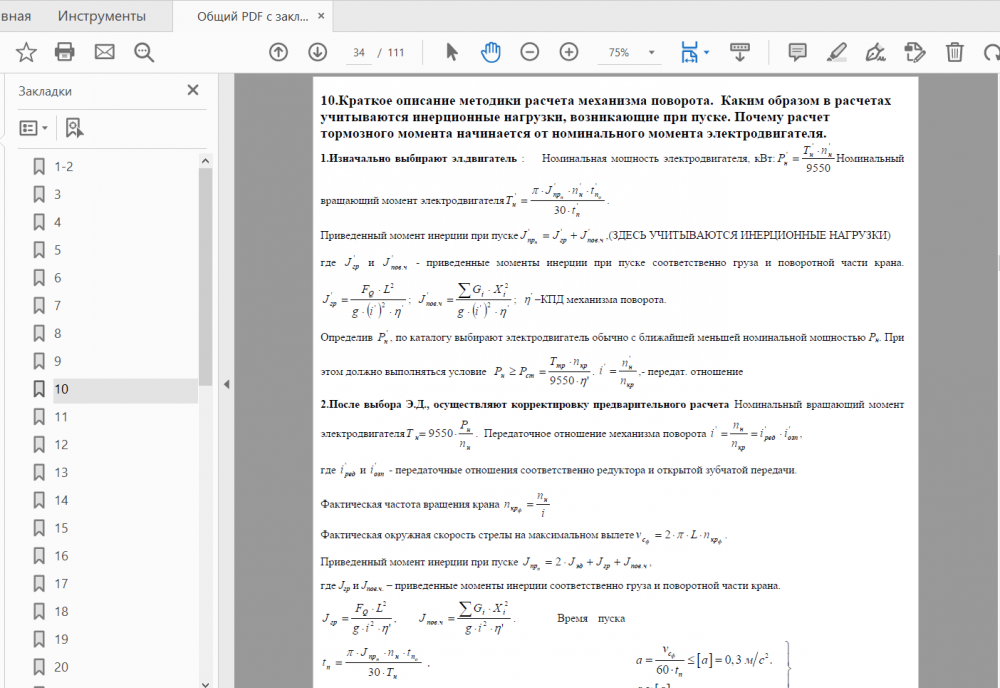Add a comment note icon
Image resolution: width=1000 pixels, height=688 pixels.
[797, 52]
